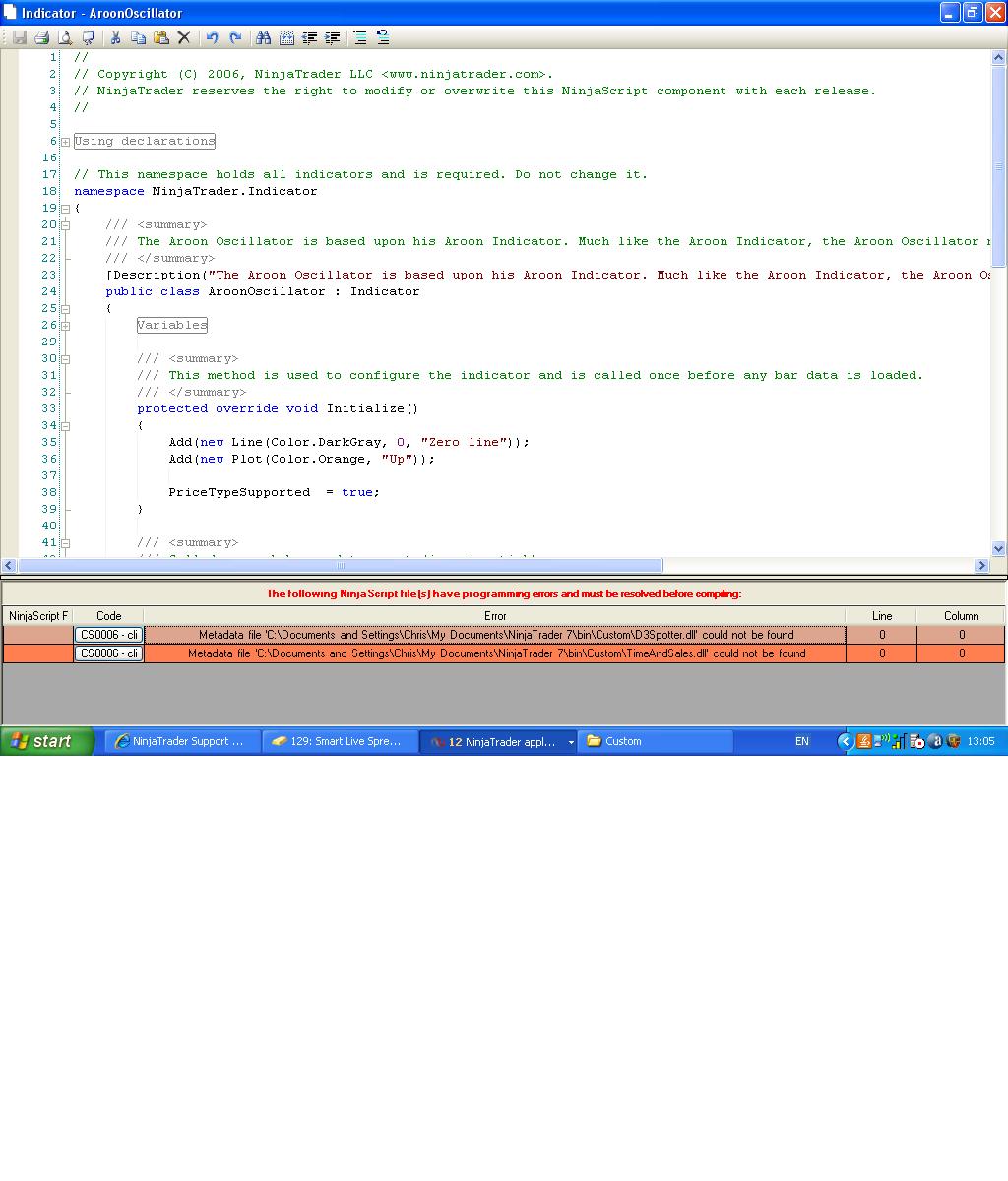Click the 'NinjaScript F' column header
Image resolution: width=1008 pixels, height=1181 pixels.
38,616
